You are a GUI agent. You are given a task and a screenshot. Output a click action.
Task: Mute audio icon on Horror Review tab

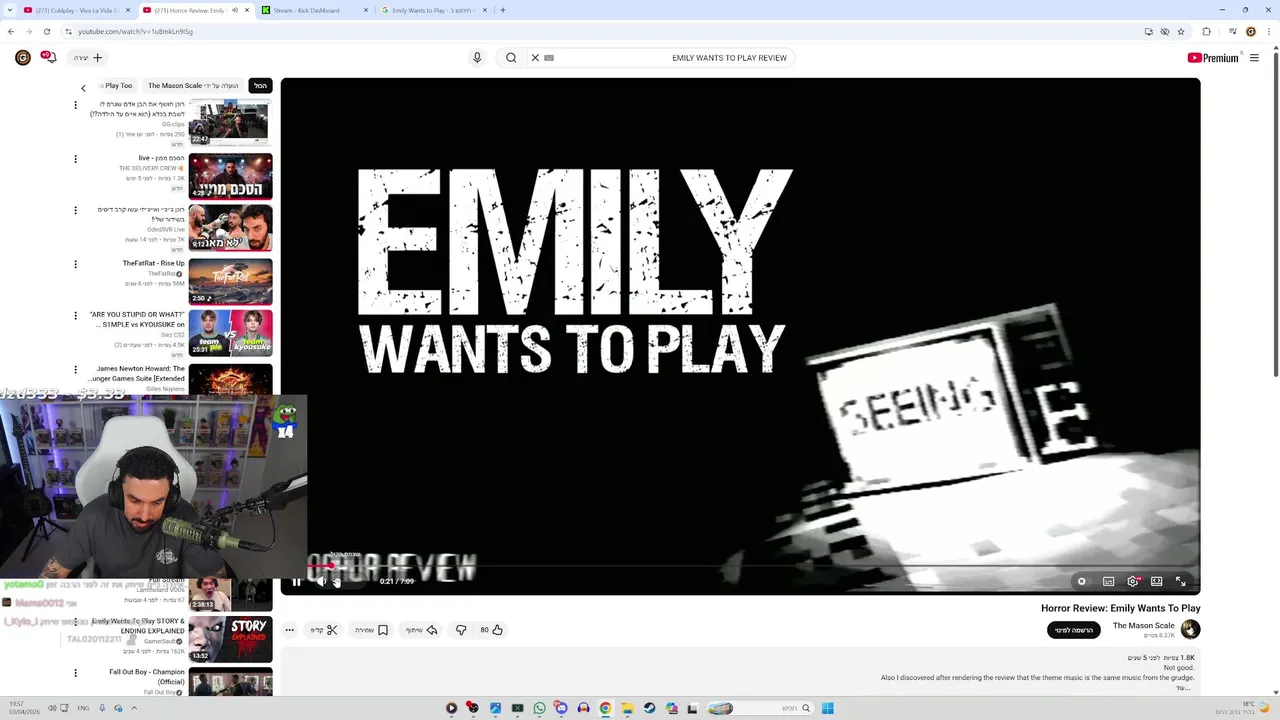tap(234, 10)
